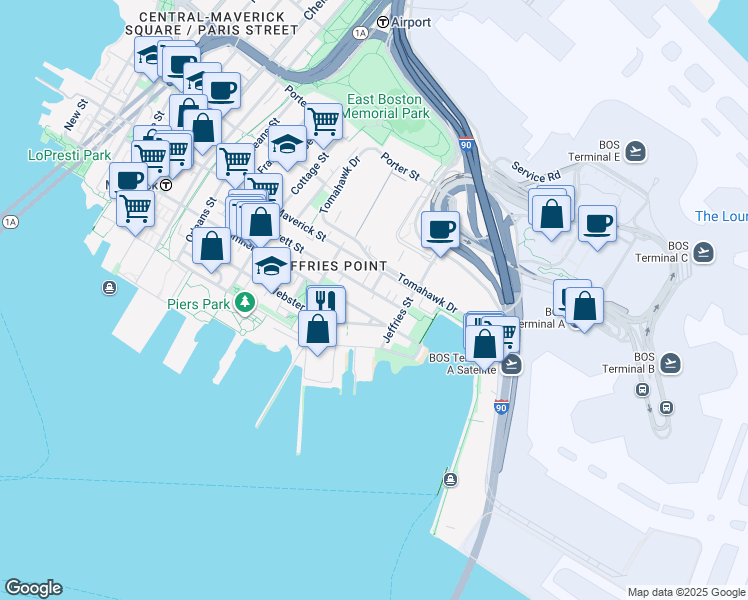Click the graduation cap marker at Jeffries Point
The width and height of the screenshot is (748, 600).
pyautogui.click(x=271, y=267)
